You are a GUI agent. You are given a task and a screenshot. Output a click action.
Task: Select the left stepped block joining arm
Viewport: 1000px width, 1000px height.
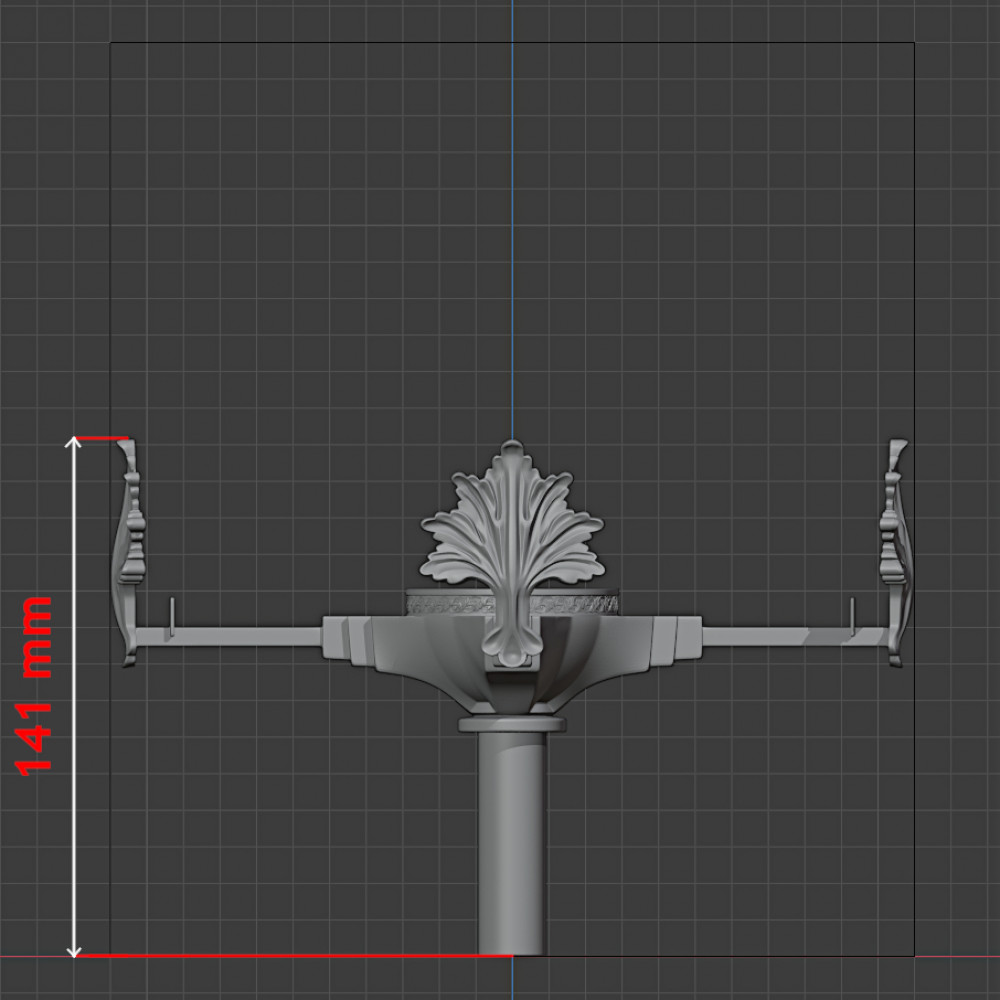point(346,639)
